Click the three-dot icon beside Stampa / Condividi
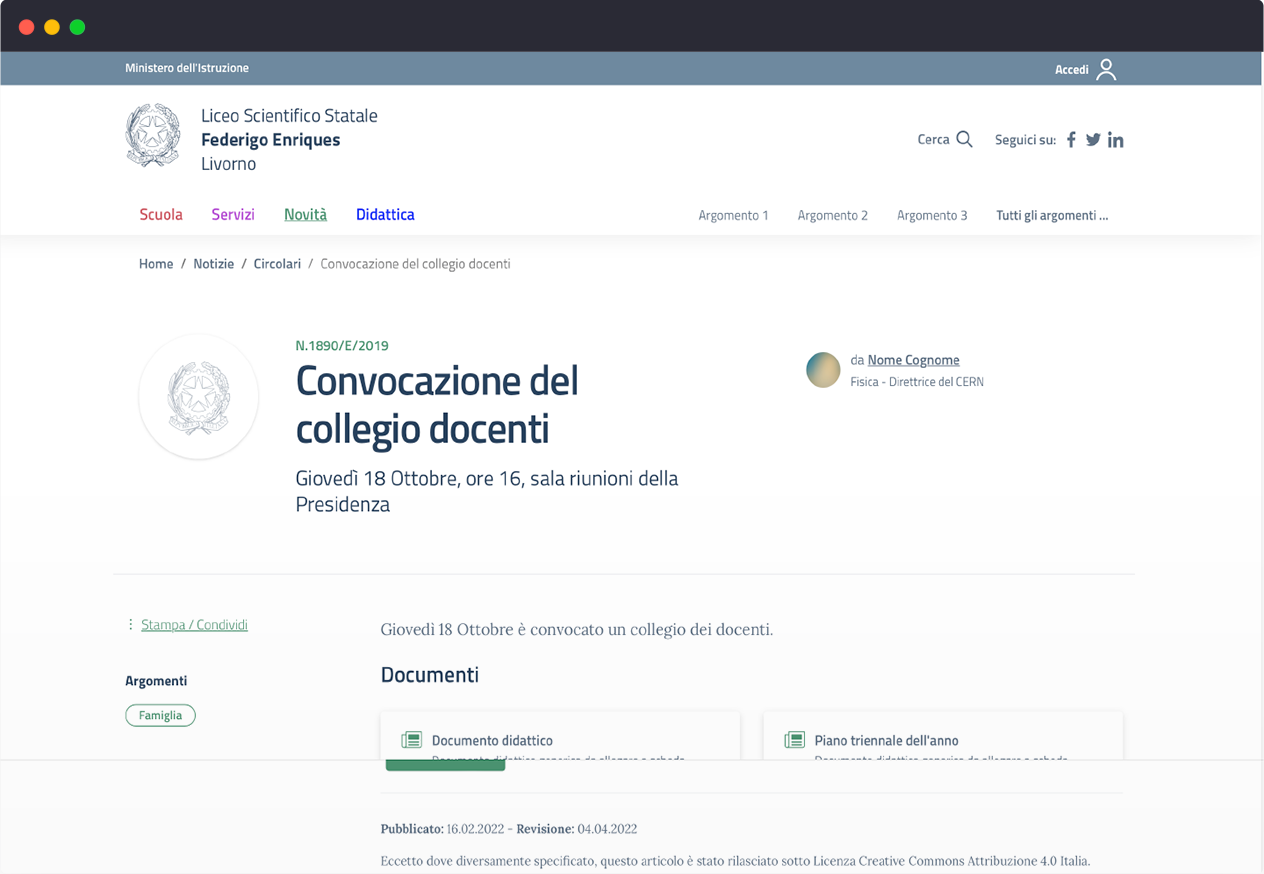Image resolution: width=1264 pixels, height=874 pixels. [x=130, y=625]
